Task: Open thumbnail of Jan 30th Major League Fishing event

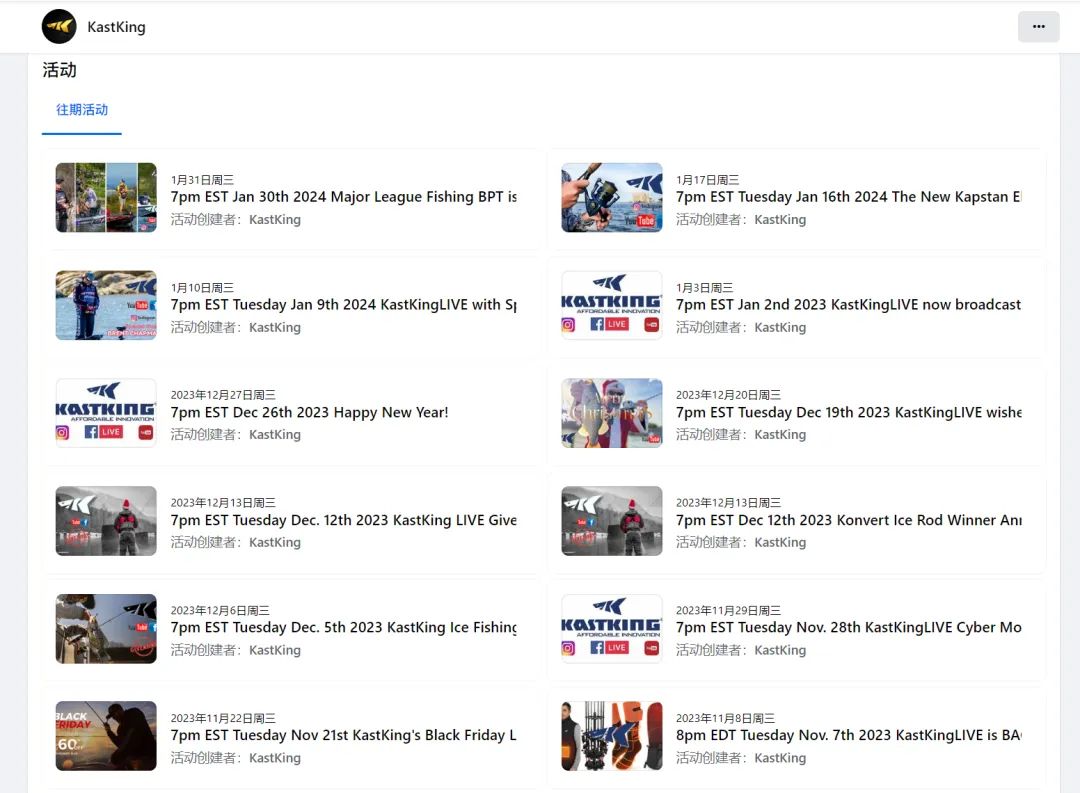Action: (x=106, y=198)
